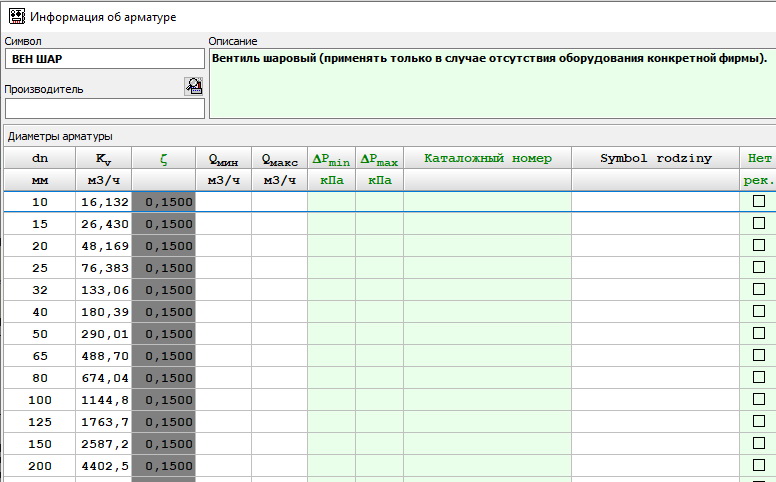The width and height of the screenshot is (776, 482).
Task: Click the Каталожный номер column header
Action: [487, 158]
